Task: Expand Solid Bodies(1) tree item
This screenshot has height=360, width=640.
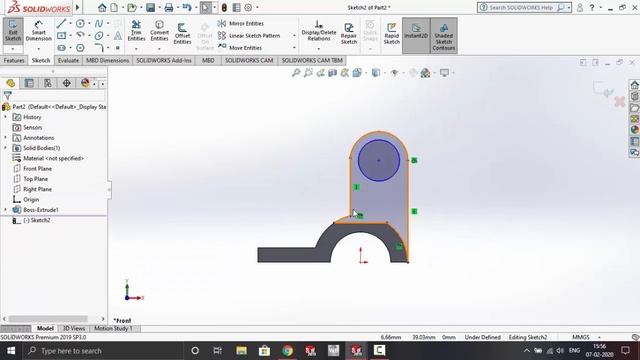Action: (6, 148)
